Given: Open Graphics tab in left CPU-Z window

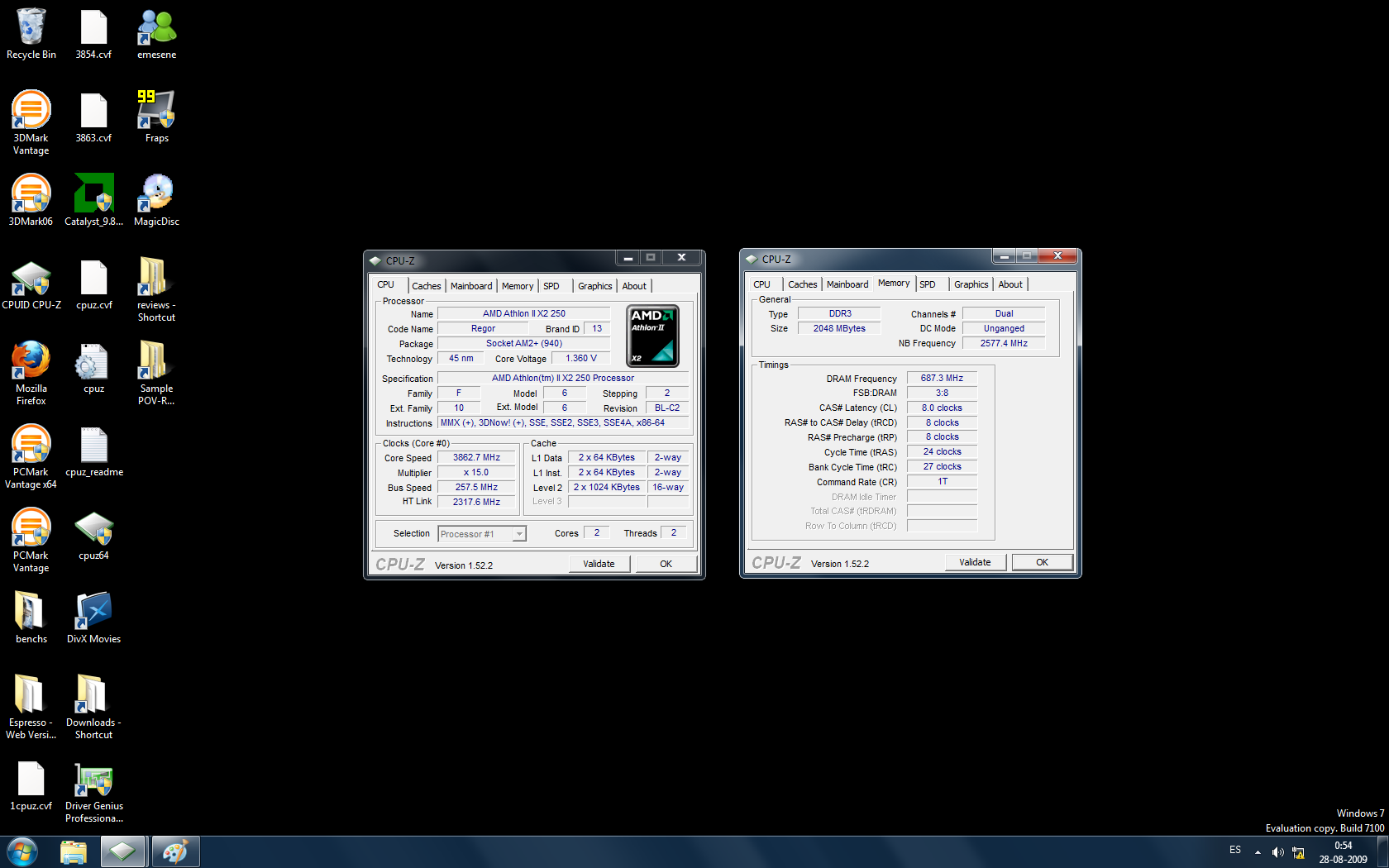Looking at the screenshot, I should tap(595, 286).
